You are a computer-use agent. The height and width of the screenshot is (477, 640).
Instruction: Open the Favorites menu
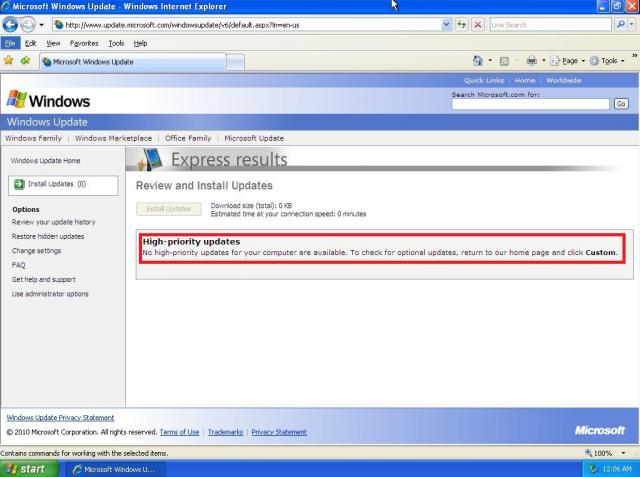(84, 43)
